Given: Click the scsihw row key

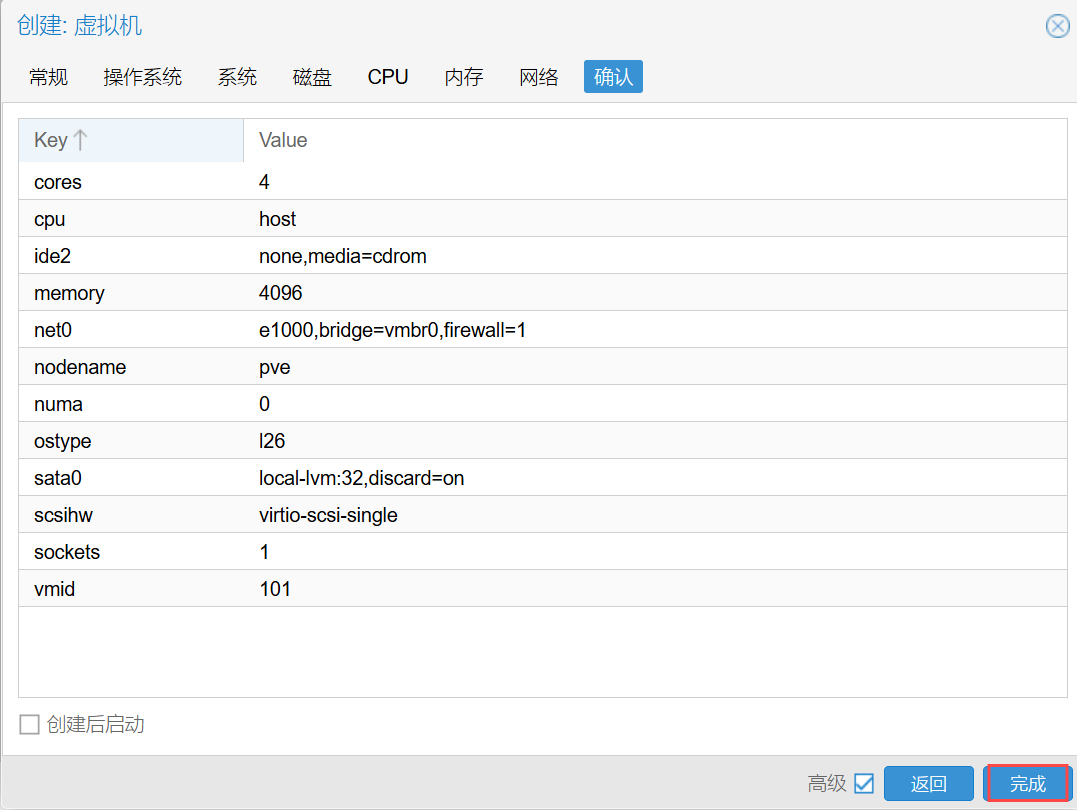Looking at the screenshot, I should point(63,515).
